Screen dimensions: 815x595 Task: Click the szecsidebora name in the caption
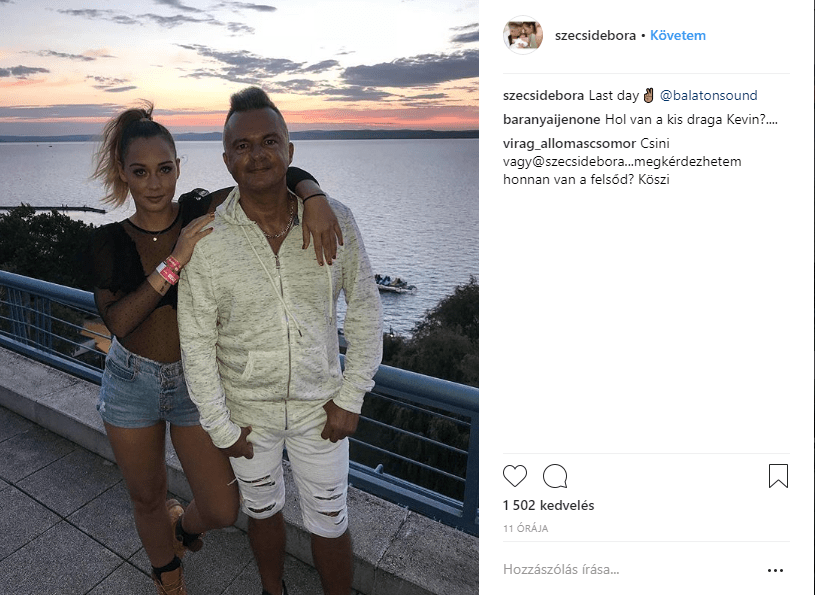click(x=543, y=96)
